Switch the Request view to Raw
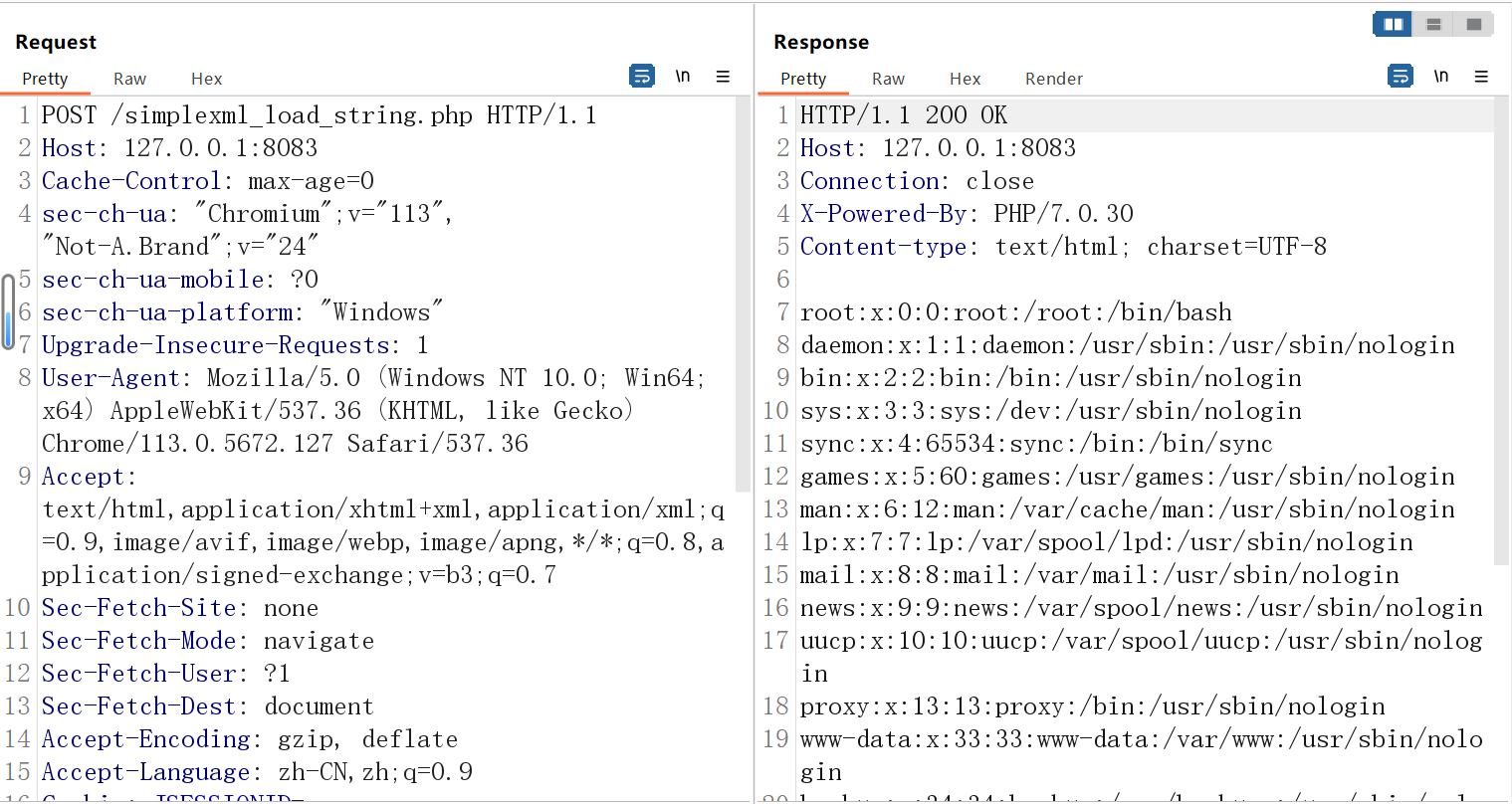This screenshot has width=1512, height=804. 129,78
